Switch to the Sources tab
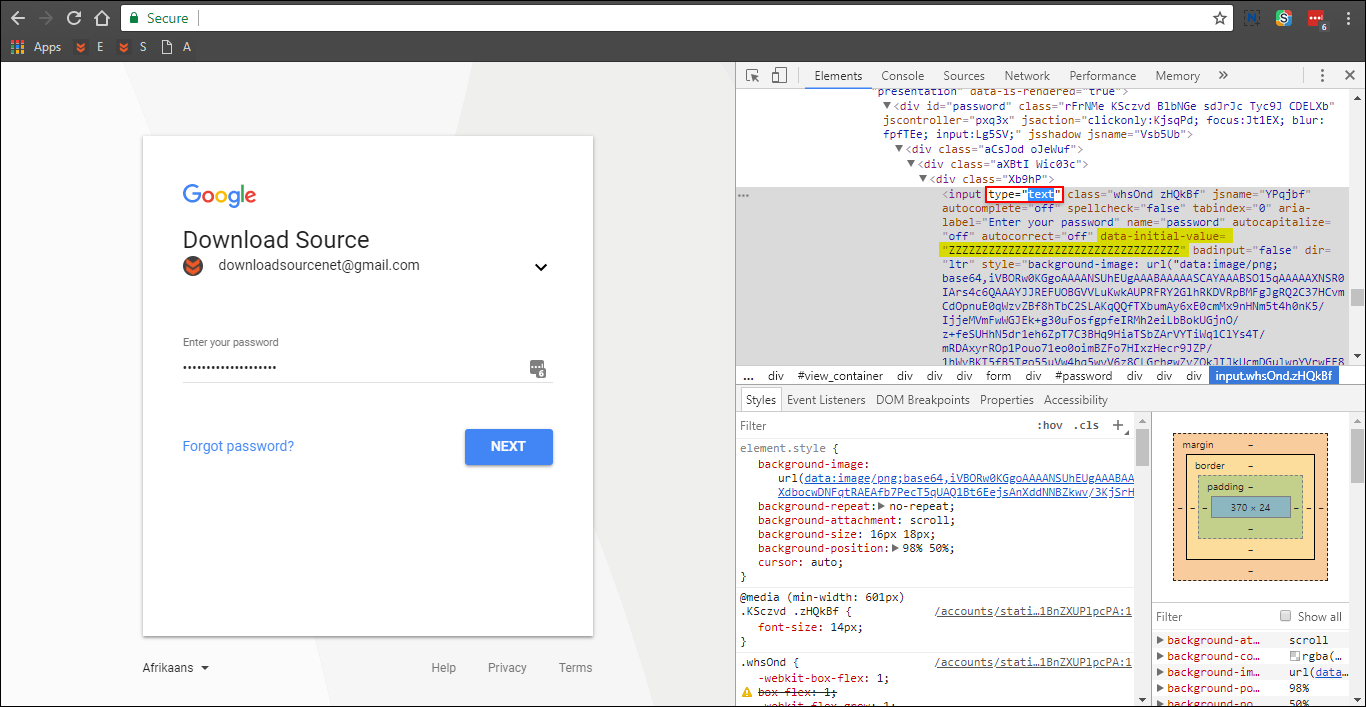 pos(964,76)
